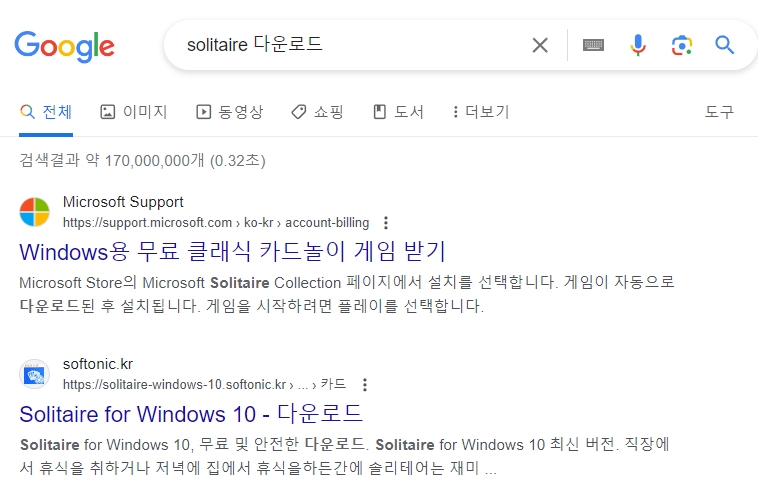Switch to the 이미지 tab
Image resolution: width=758 pixels, height=499 pixels.
point(133,112)
